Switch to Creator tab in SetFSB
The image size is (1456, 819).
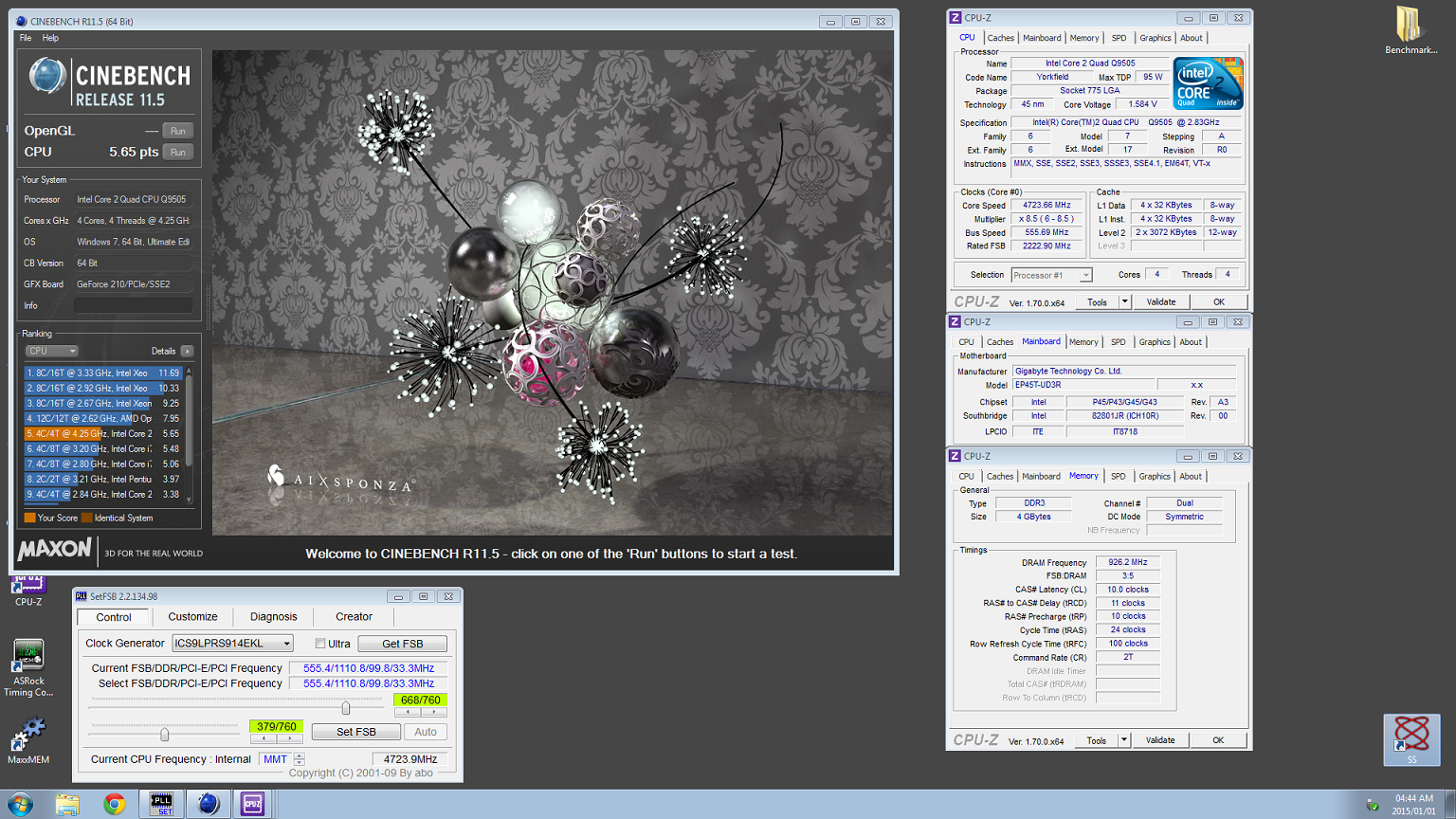pos(354,617)
